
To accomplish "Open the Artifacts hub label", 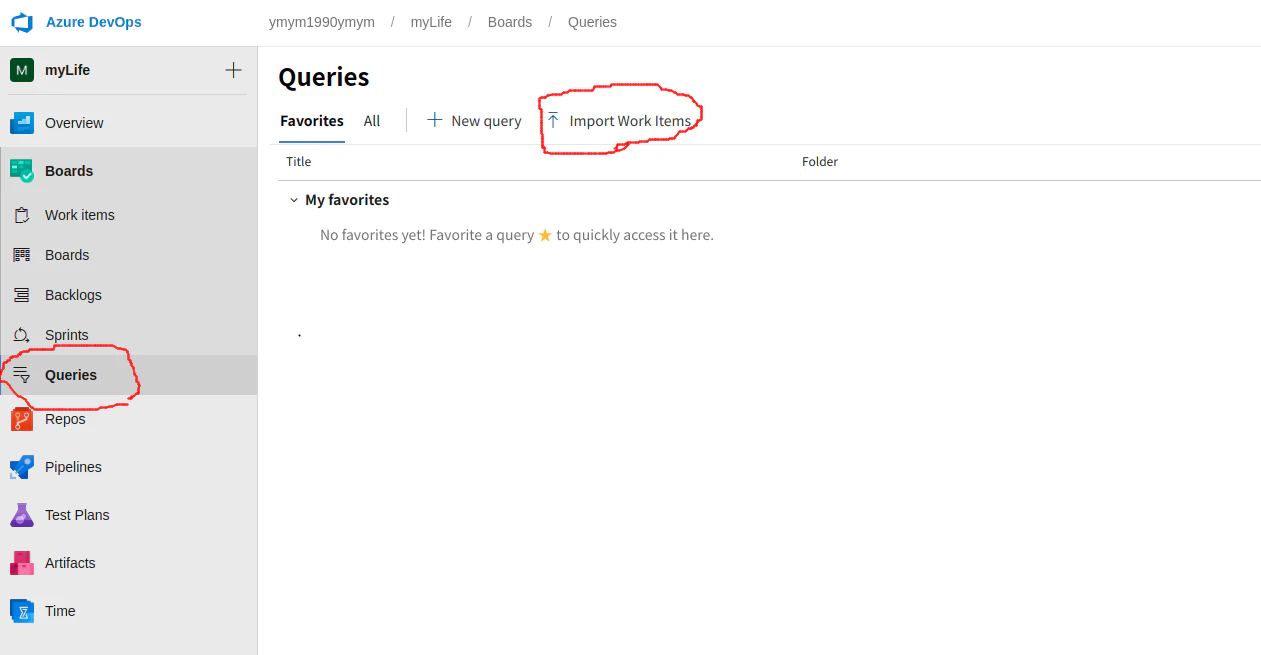I will point(70,563).
